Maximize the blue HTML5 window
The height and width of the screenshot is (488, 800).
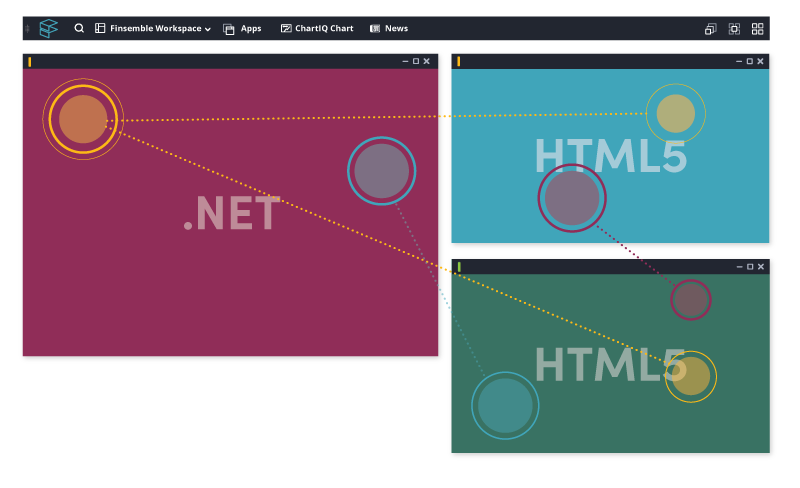click(x=749, y=61)
